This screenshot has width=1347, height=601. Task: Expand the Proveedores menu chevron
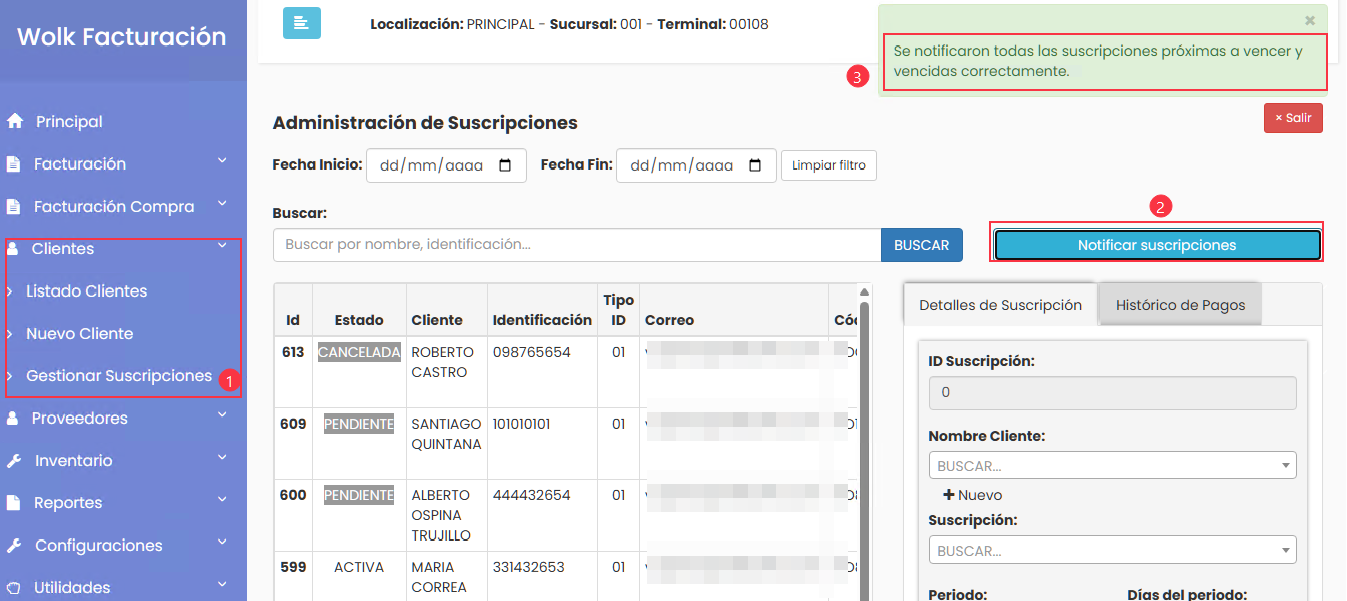coord(222,417)
